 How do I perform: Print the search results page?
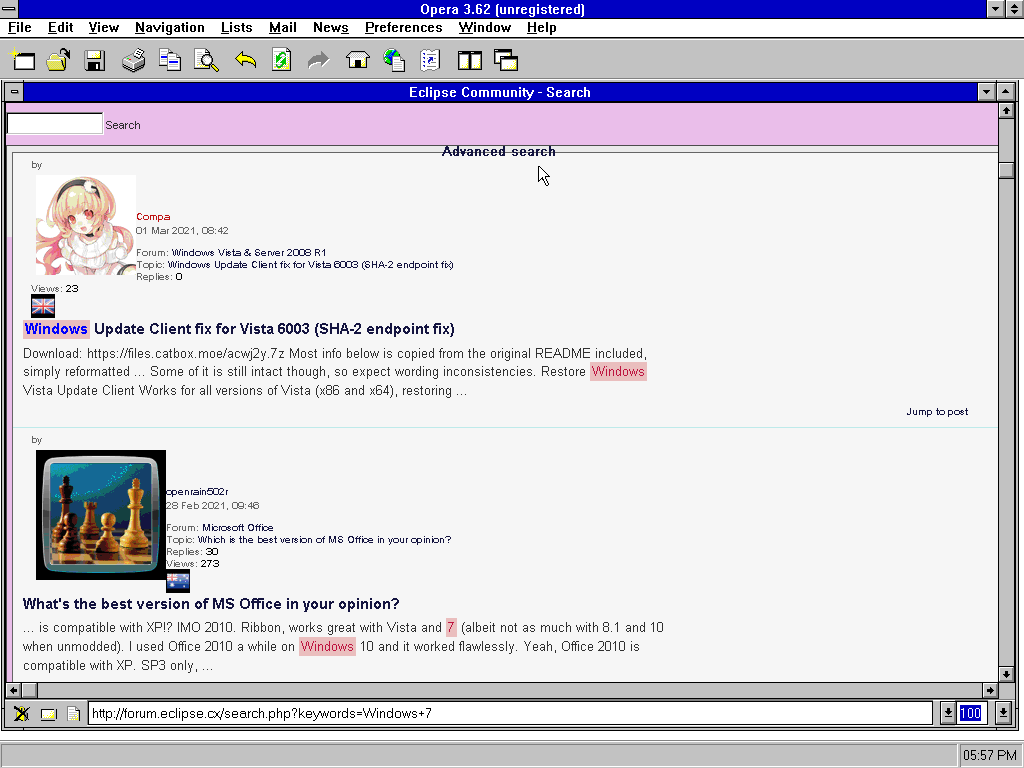(131, 60)
